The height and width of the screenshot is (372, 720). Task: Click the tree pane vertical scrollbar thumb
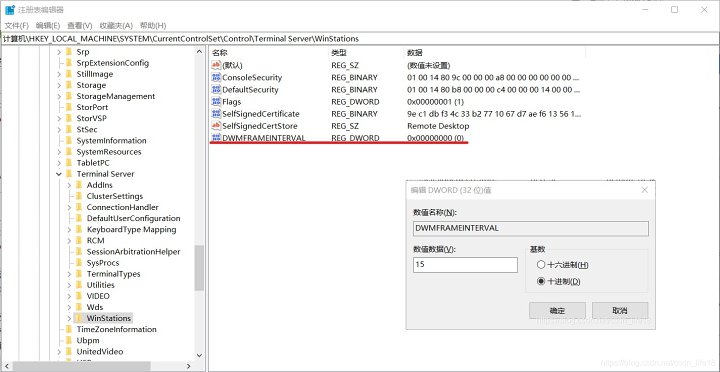(x=199, y=268)
